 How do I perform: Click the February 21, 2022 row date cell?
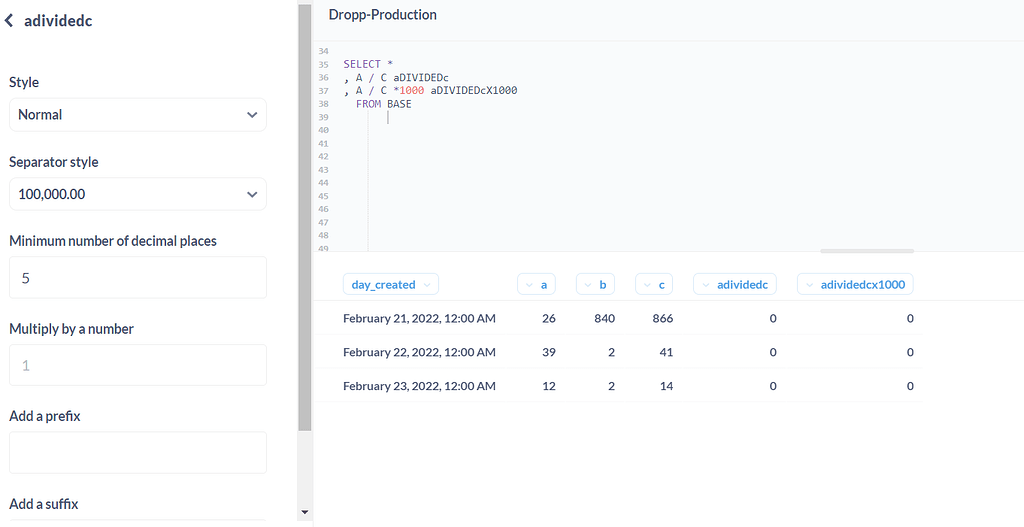[x=419, y=318]
